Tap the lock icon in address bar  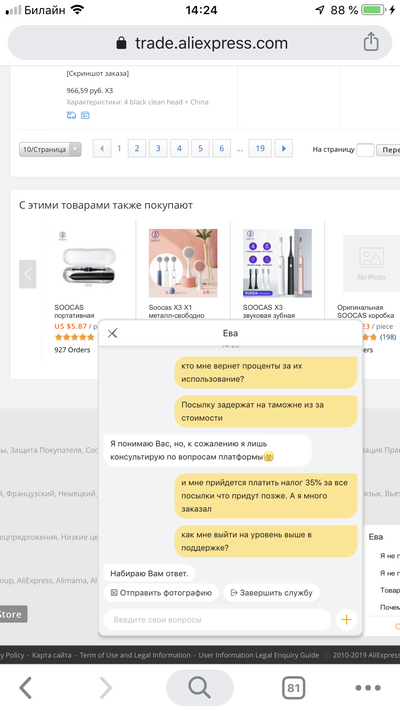click(121, 43)
